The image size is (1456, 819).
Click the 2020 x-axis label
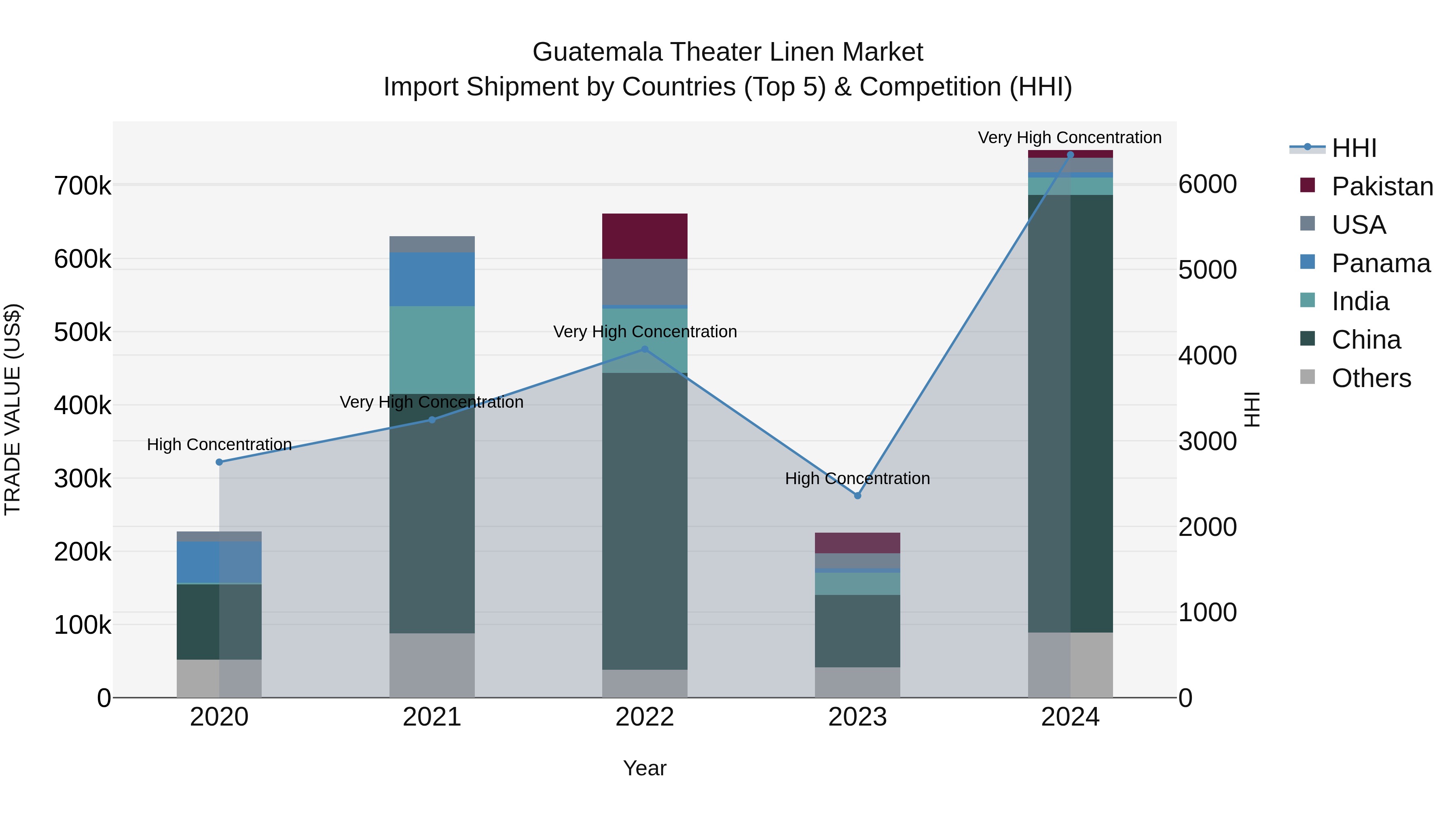click(219, 717)
